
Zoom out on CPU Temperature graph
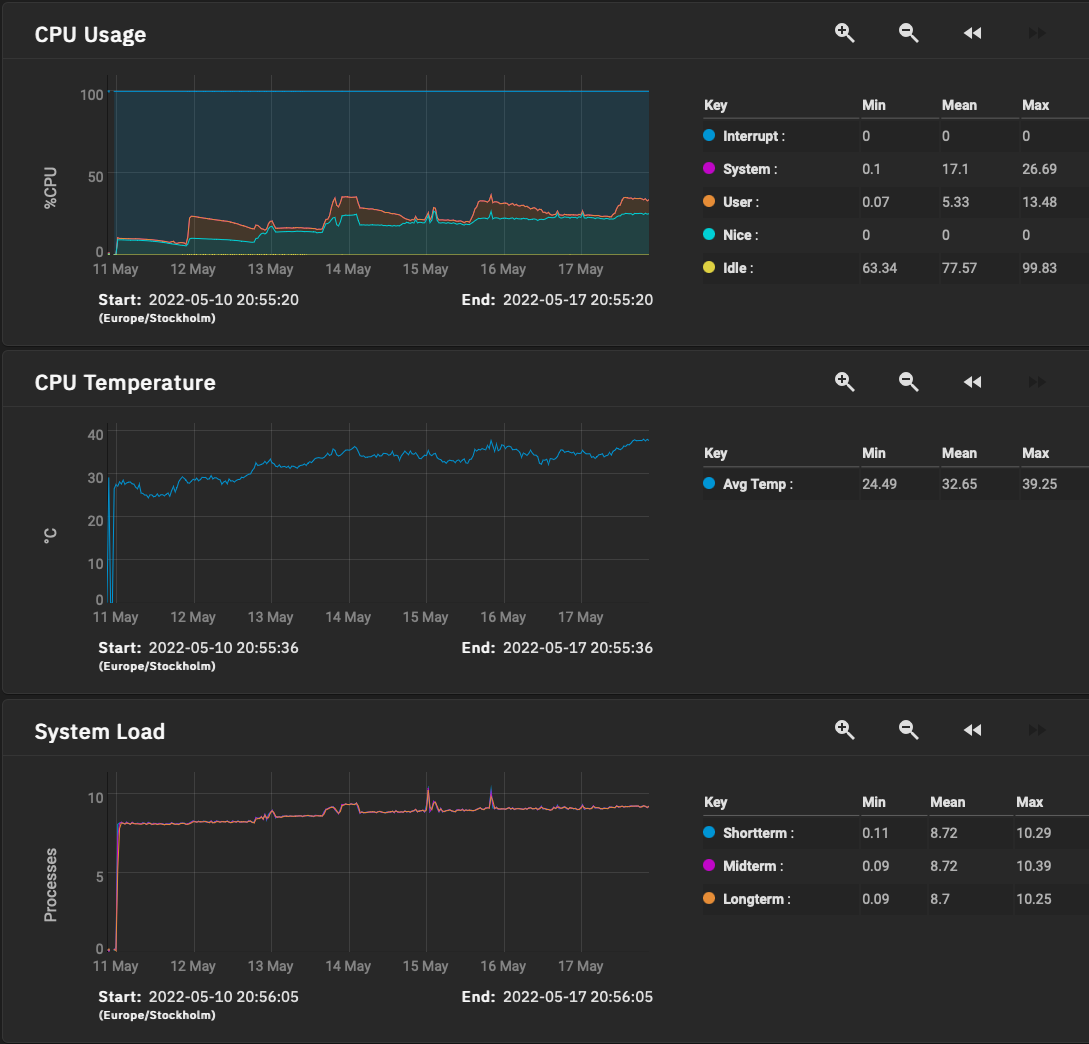coord(908,381)
